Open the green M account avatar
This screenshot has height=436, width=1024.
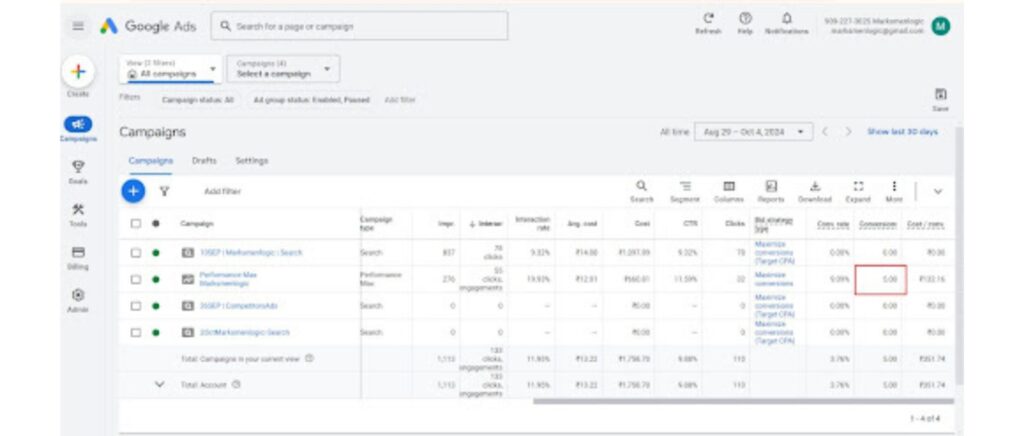coord(941,26)
